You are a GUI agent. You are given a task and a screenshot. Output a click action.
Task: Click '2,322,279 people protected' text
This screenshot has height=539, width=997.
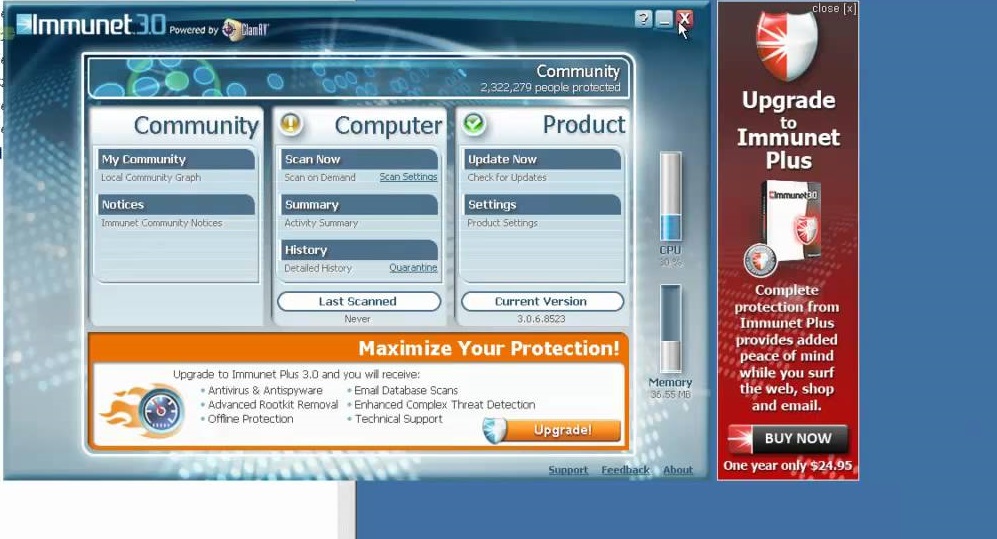click(x=550, y=88)
